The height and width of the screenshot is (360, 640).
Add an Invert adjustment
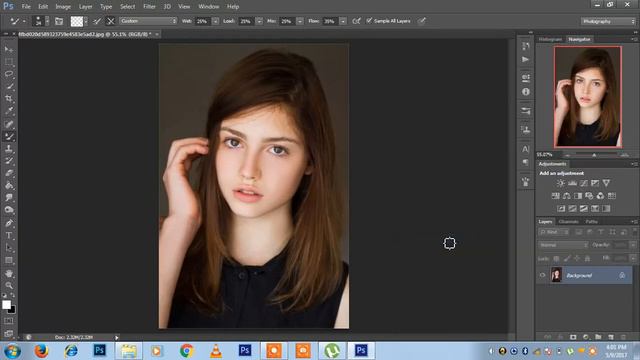pos(561,209)
